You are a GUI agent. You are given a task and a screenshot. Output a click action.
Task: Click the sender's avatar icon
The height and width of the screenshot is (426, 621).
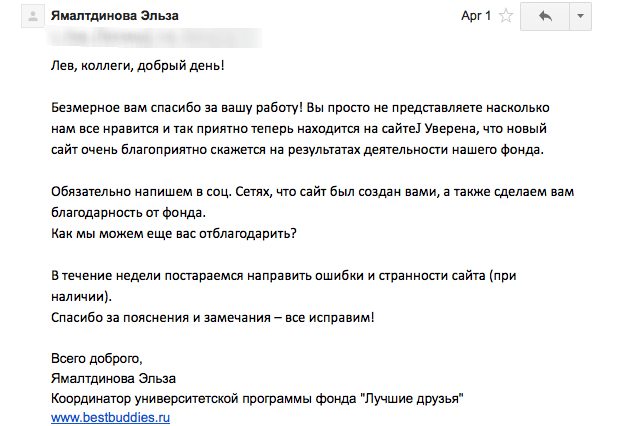point(31,16)
